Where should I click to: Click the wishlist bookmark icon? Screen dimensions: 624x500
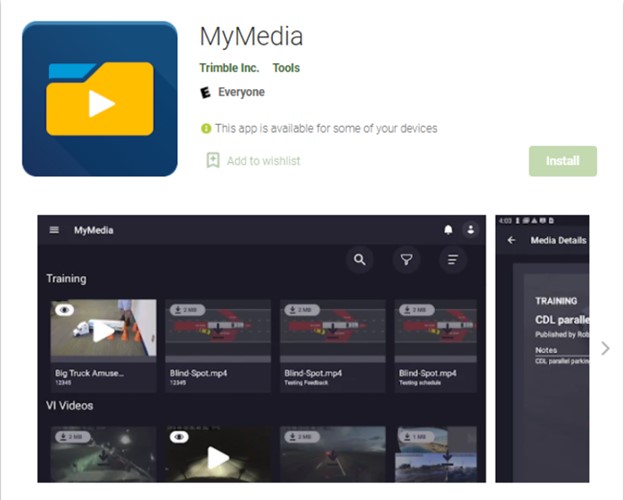click(x=213, y=160)
